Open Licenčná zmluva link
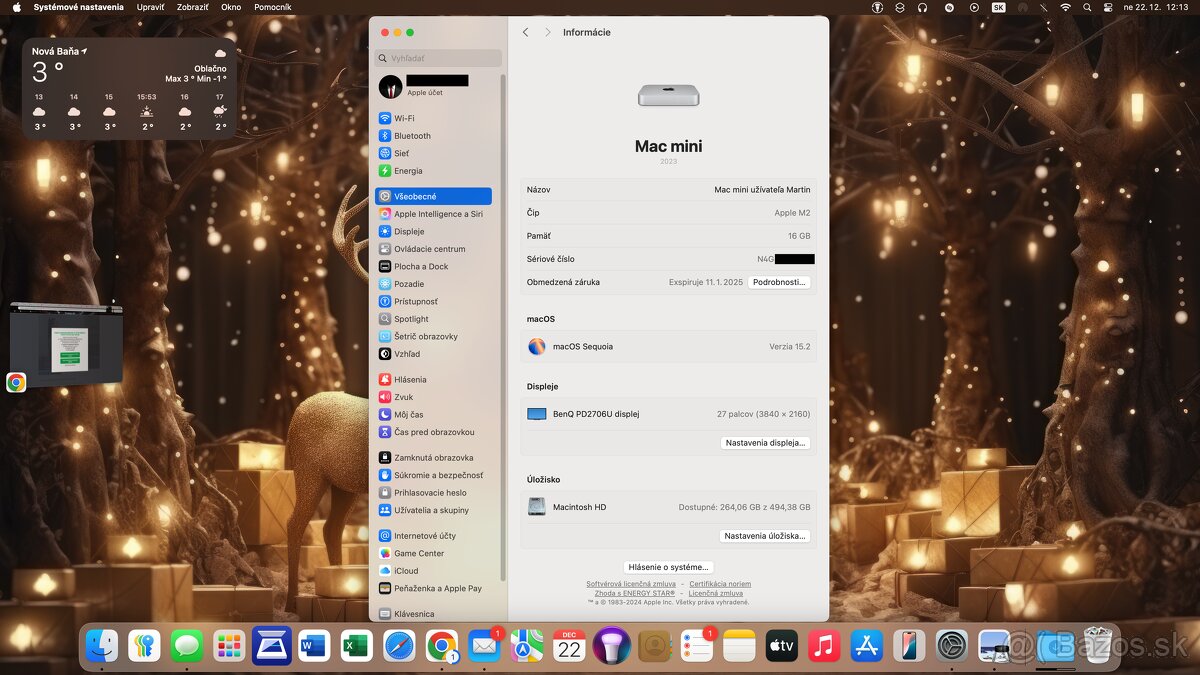1200x675 pixels. [x=716, y=593]
